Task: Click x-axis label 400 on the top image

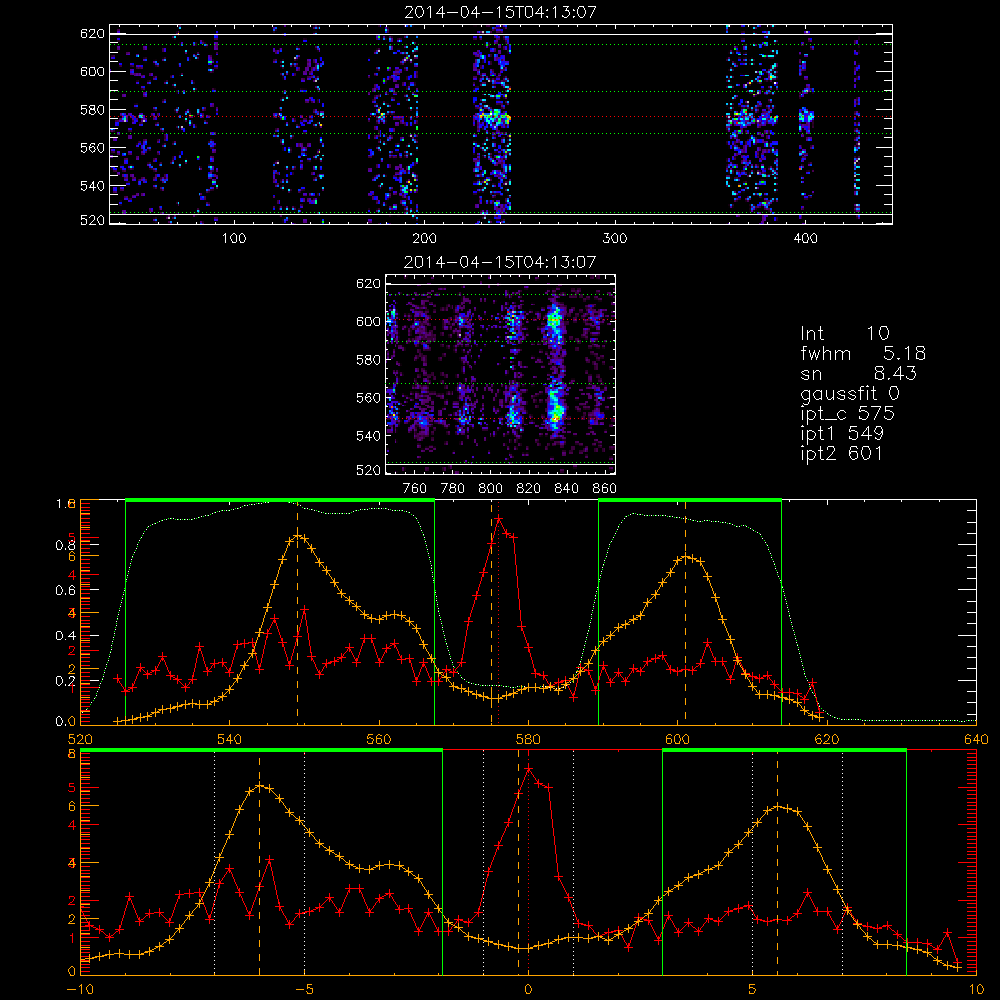Action: (x=805, y=239)
